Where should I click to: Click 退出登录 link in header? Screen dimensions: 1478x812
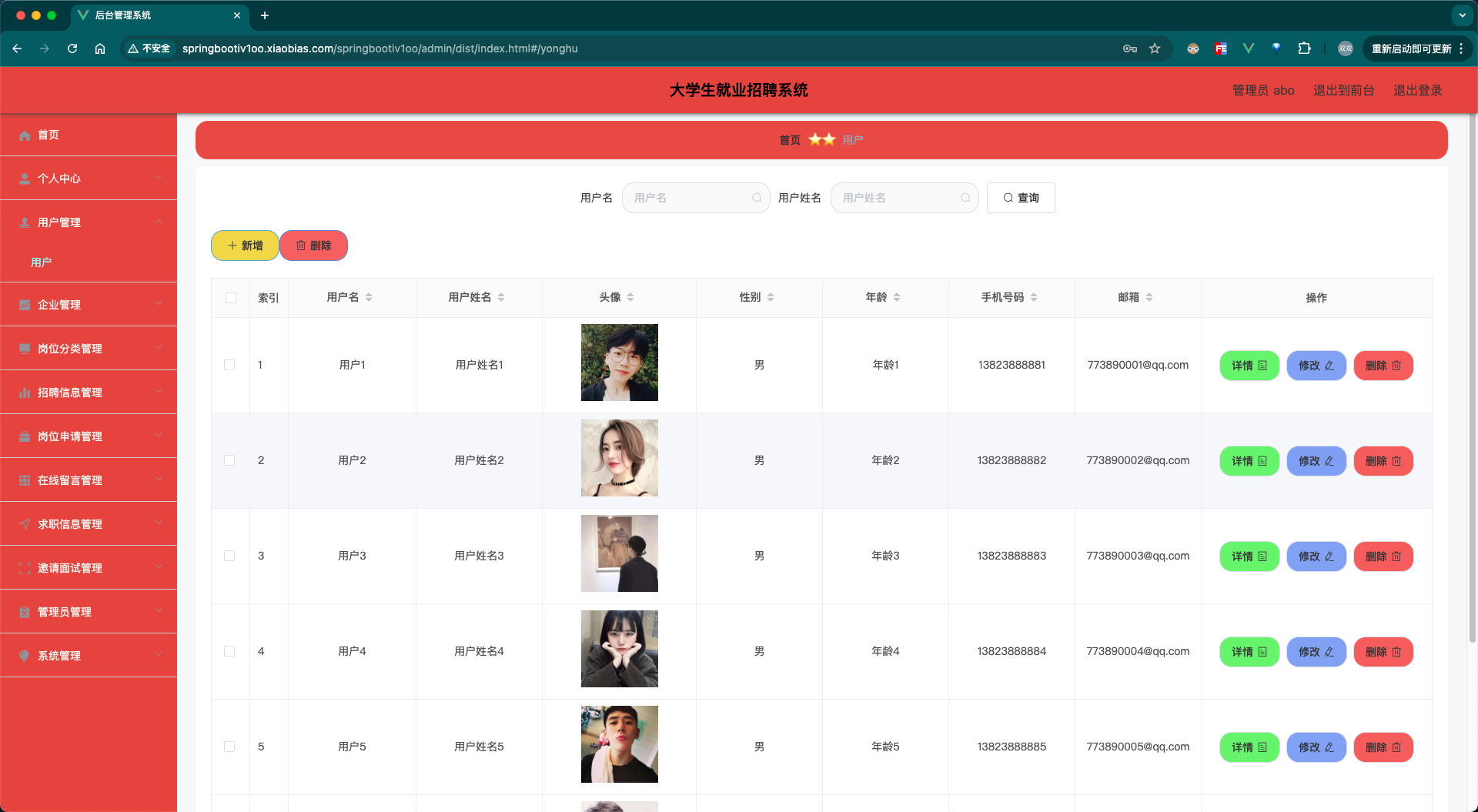1417,90
